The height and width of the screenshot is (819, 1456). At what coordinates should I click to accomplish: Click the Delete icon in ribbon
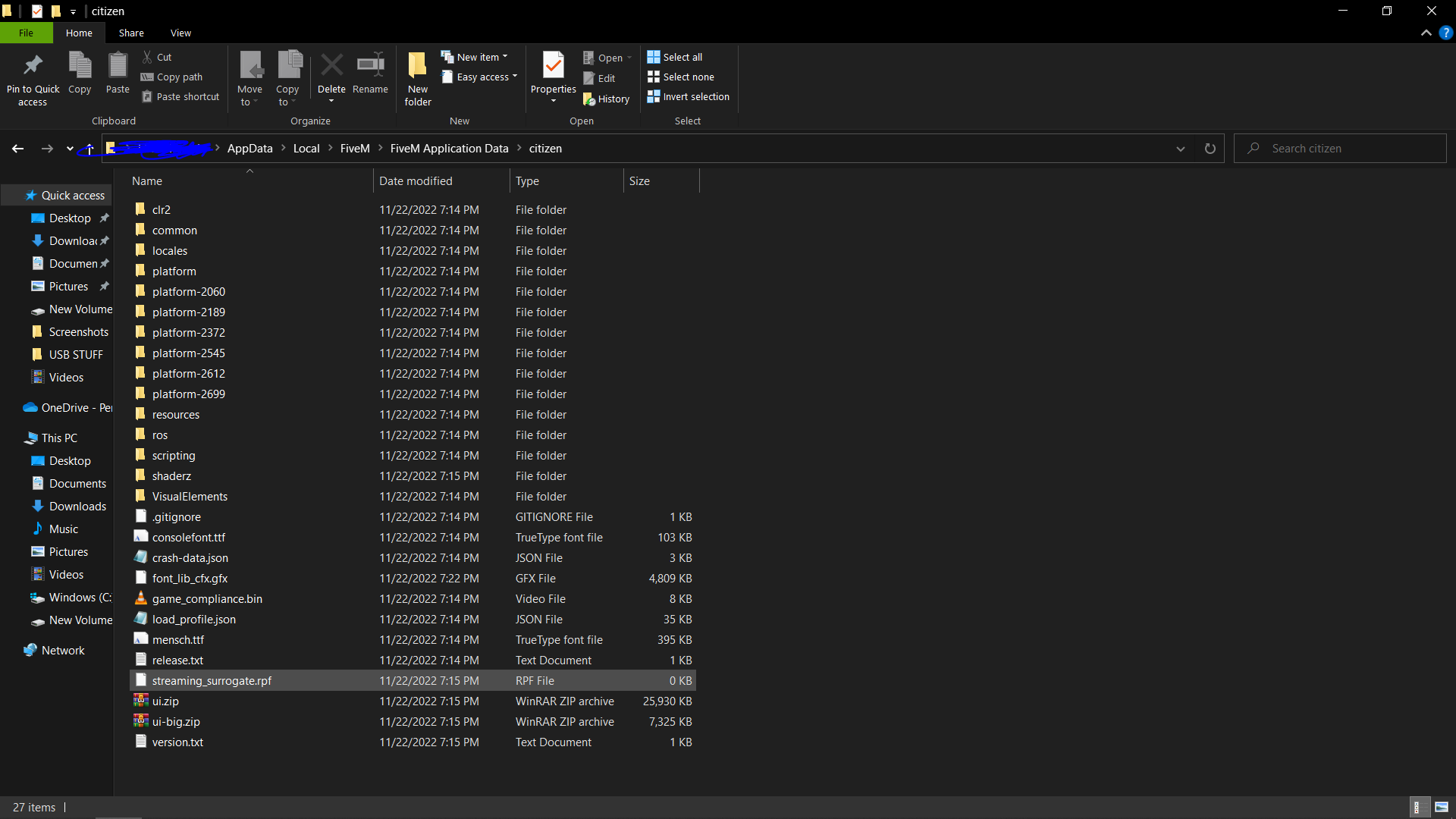click(331, 66)
